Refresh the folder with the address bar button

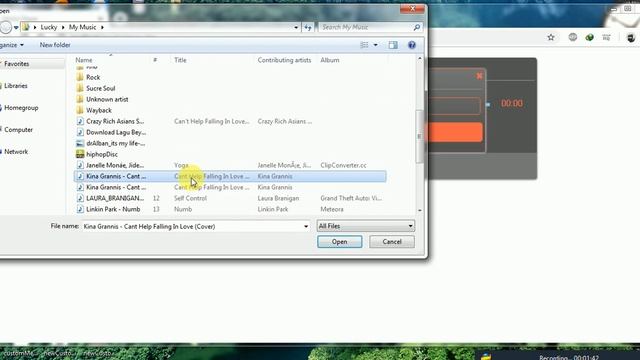[x=308, y=27]
